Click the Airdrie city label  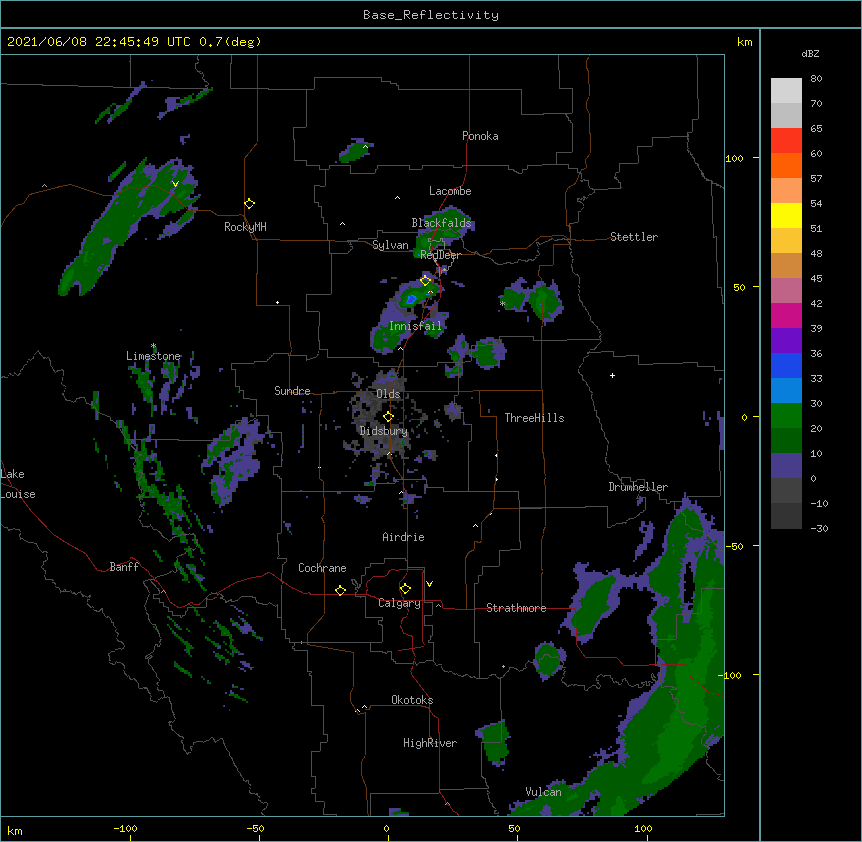pos(404,537)
